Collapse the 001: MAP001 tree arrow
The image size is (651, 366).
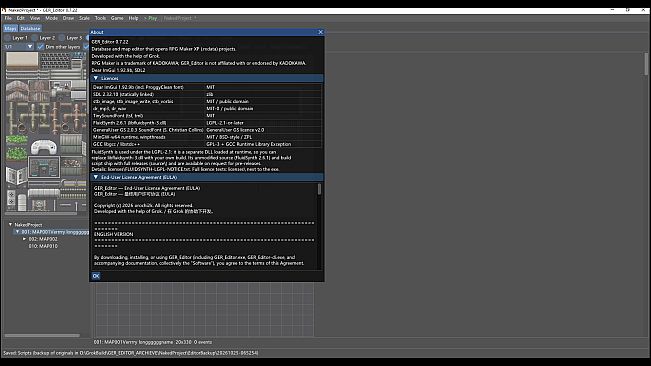[x=17, y=232]
